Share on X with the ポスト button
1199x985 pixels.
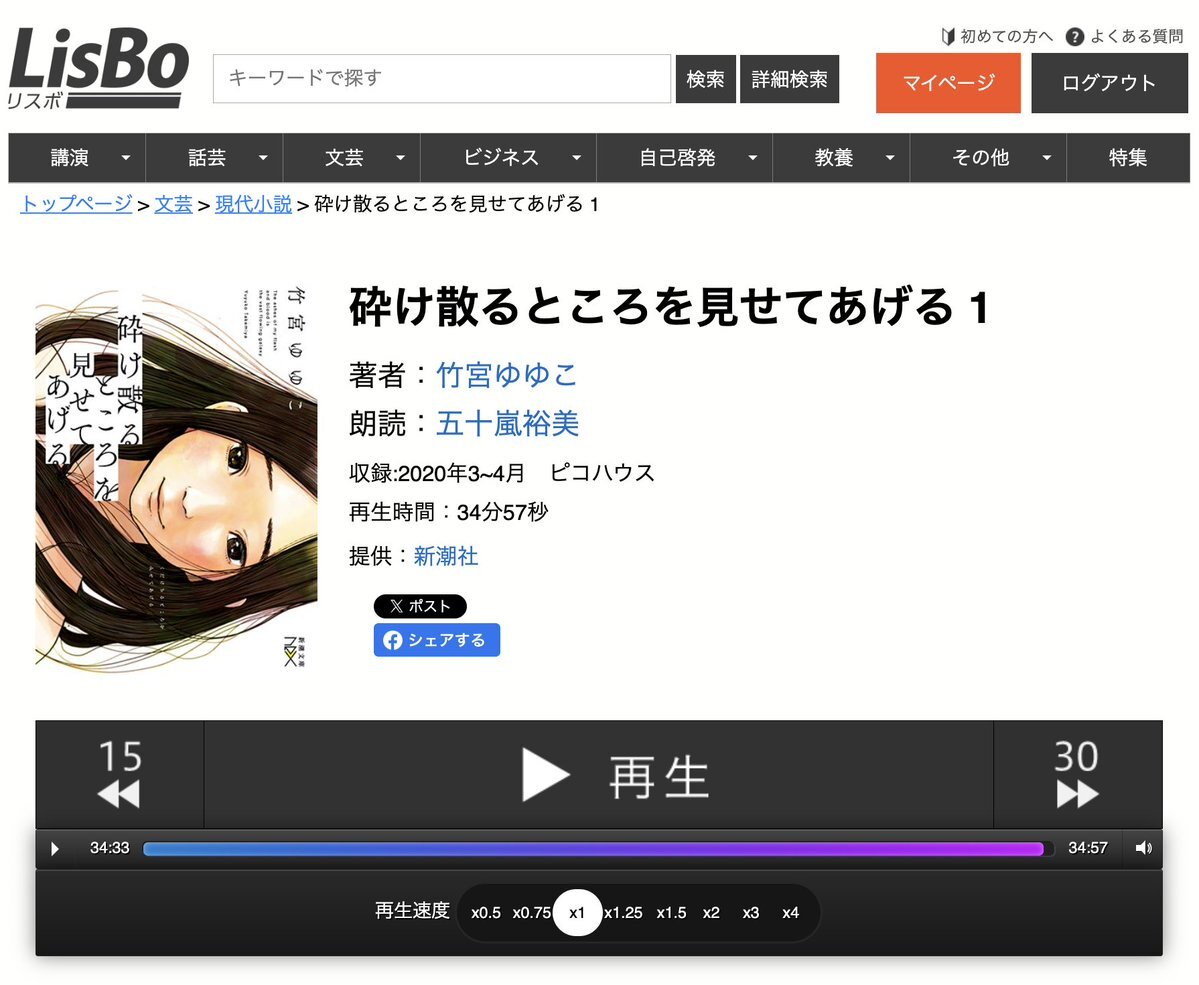click(x=420, y=606)
